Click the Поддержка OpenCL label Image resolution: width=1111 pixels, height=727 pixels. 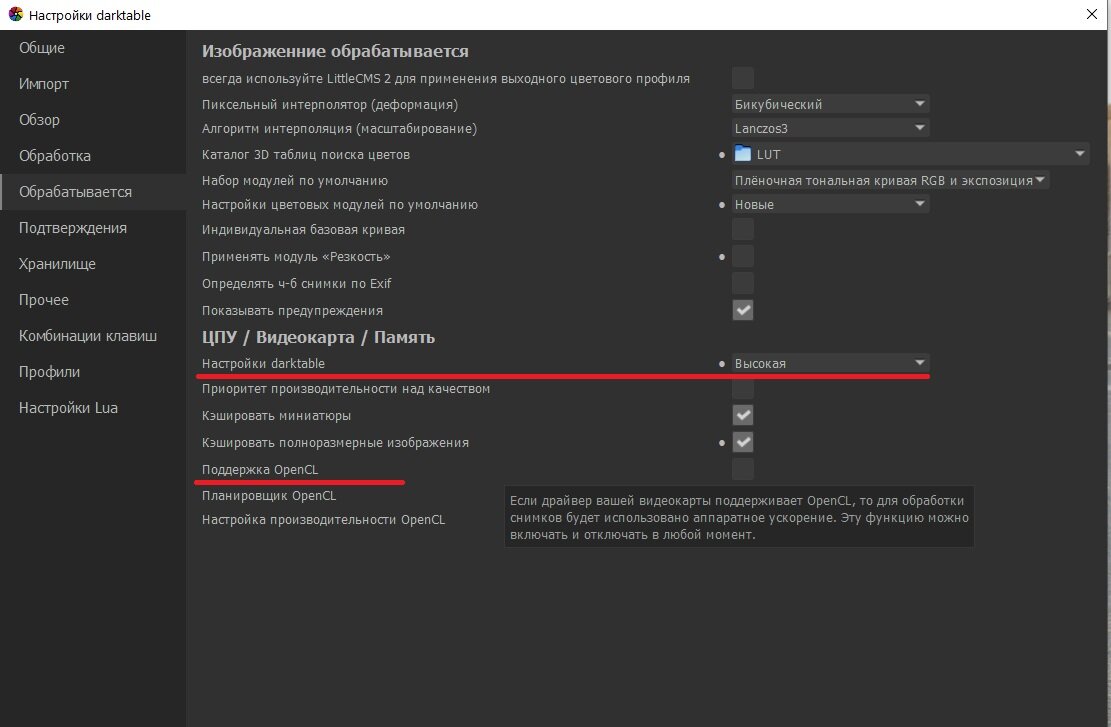tap(260, 470)
